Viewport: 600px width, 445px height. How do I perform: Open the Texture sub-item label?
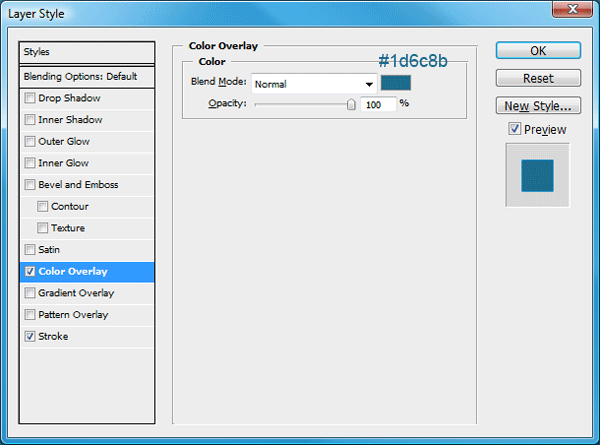coord(68,228)
